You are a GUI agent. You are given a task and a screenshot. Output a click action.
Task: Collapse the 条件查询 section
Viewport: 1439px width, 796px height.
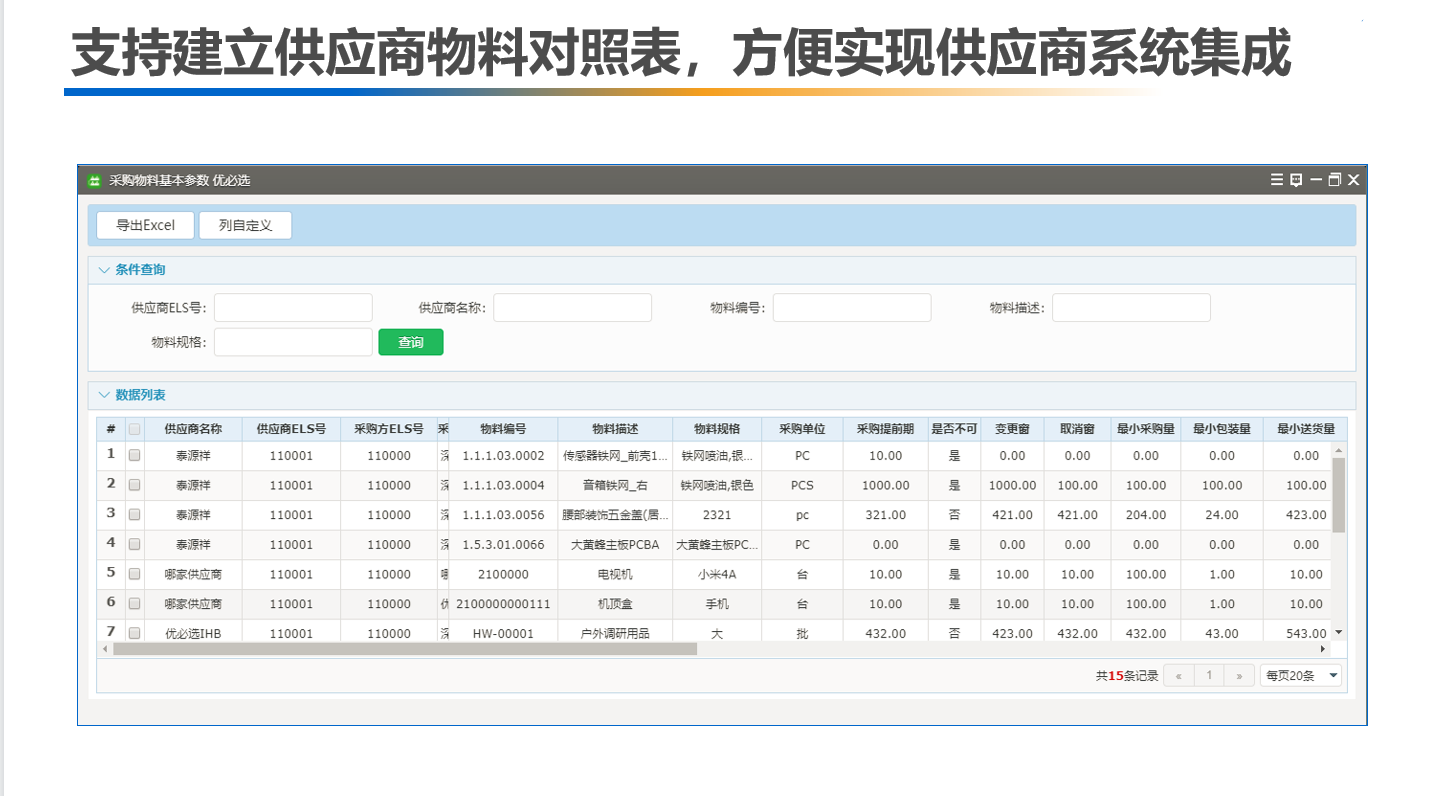[104, 270]
